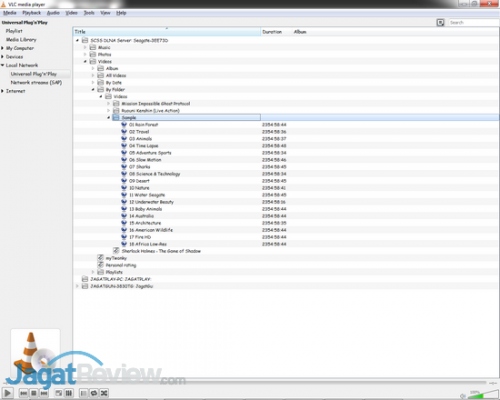The height and width of the screenshot is (400, 500).
Task: Focus the playlist Search field
Action: tap(473, 23)
